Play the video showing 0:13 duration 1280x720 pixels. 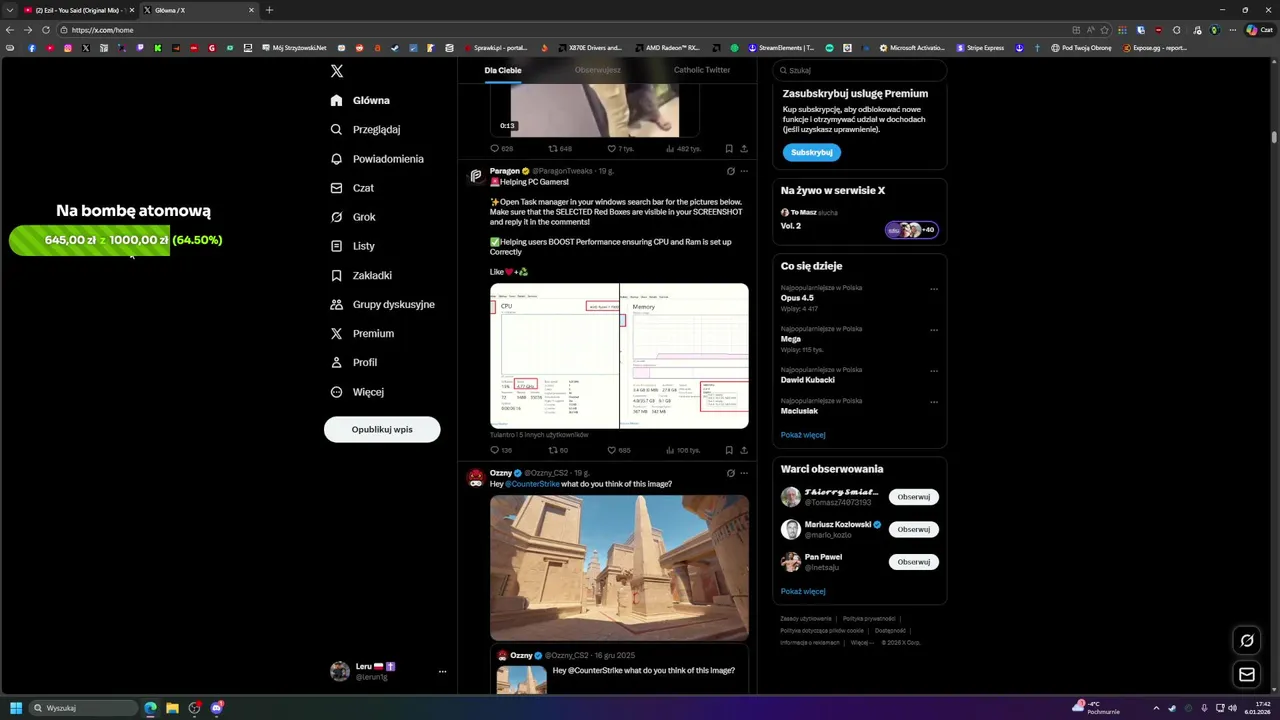pyautogui.click(x=595, y=110)
